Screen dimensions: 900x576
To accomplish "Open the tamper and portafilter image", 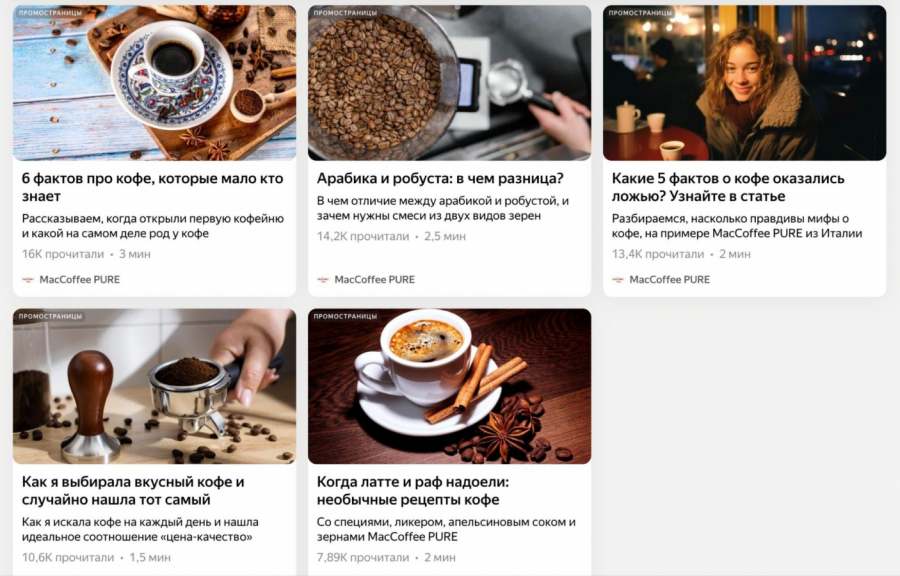I will [x=154, y=386].
